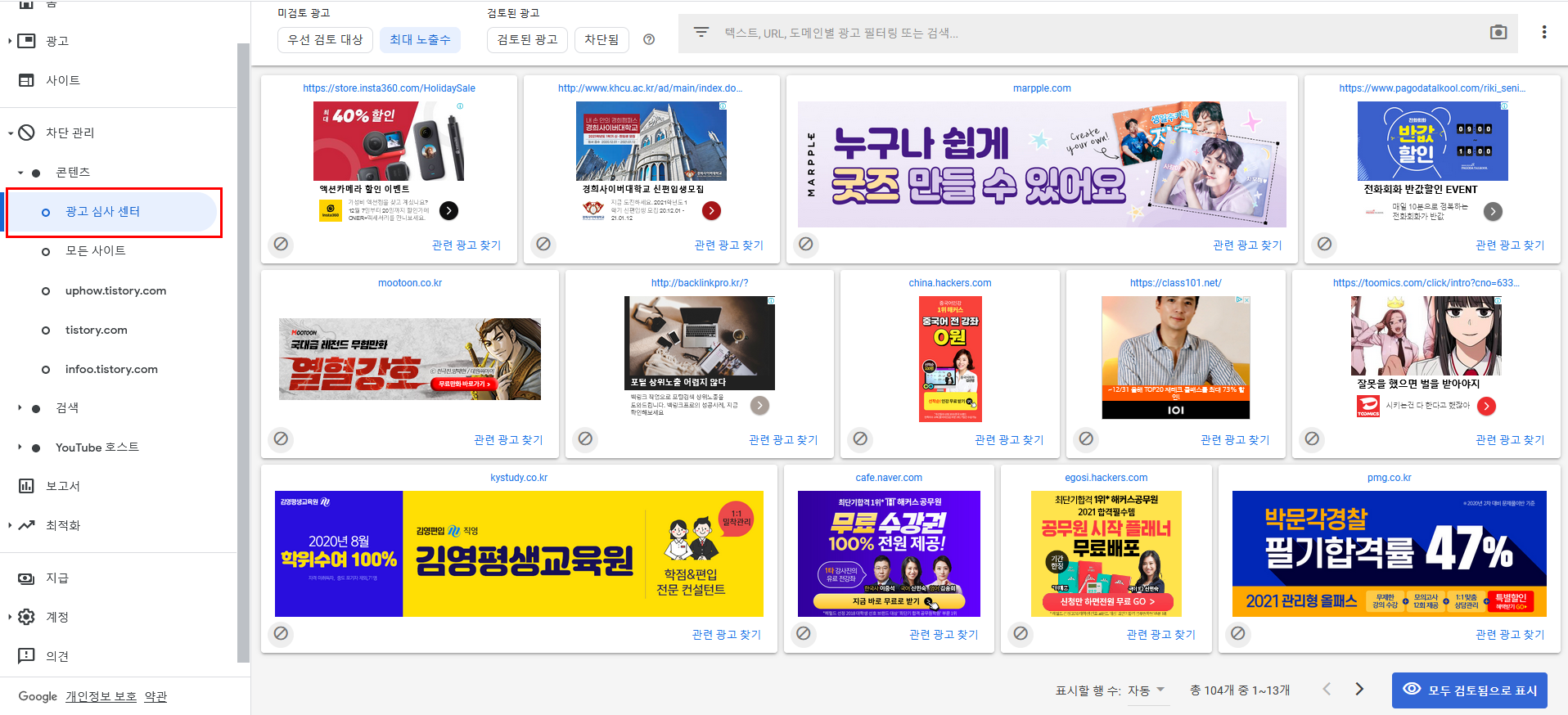This screenshot has height=715, width=1568.
Task: Click the filter icon in search bar
Action: [x=701, y=33]
